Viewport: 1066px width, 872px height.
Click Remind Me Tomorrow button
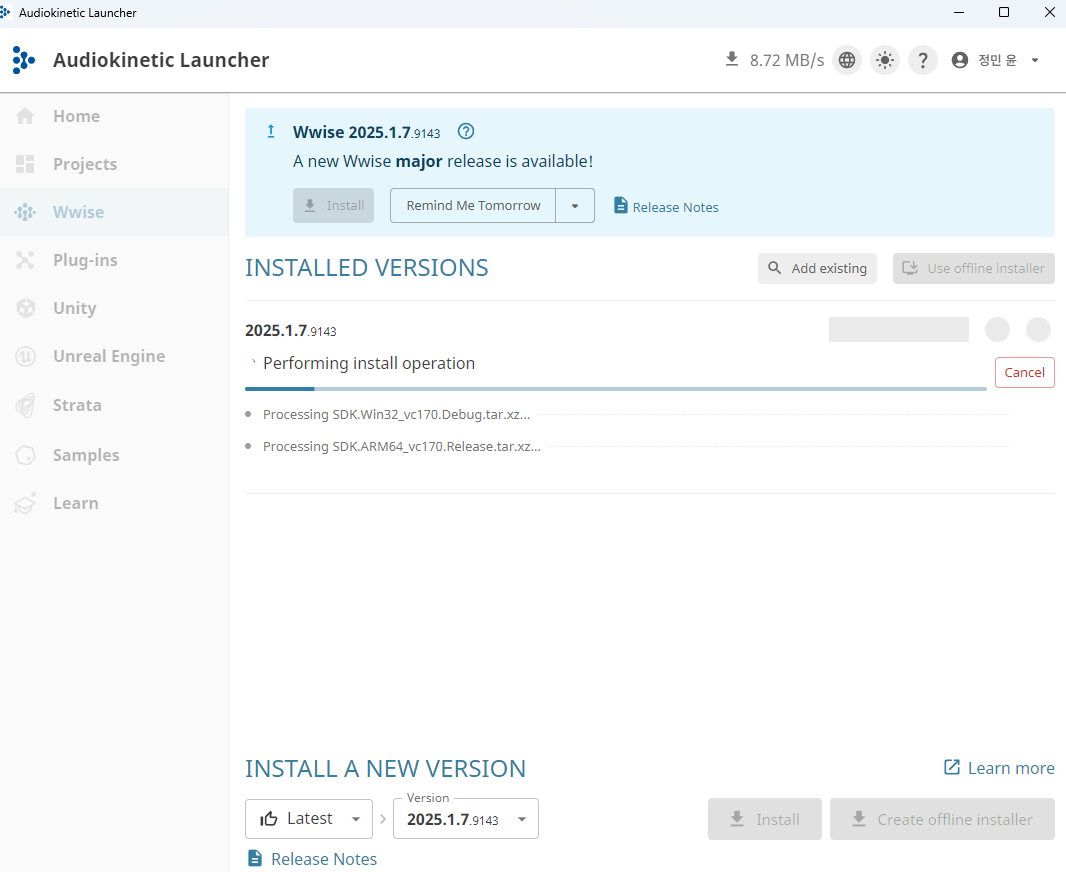473,205
